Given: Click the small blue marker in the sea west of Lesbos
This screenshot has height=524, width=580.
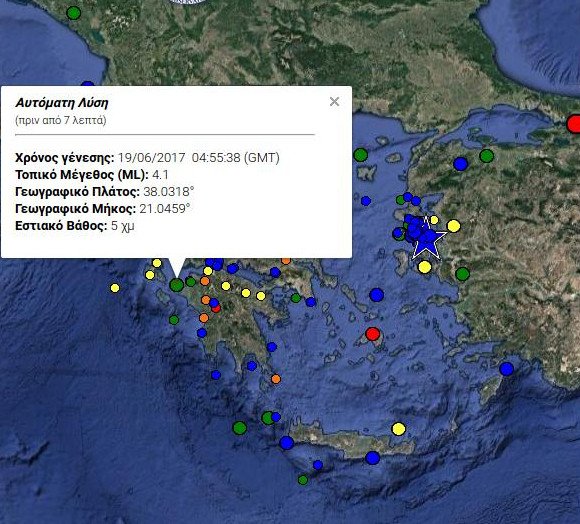Looking at the screenshot, I should [366, 201].
